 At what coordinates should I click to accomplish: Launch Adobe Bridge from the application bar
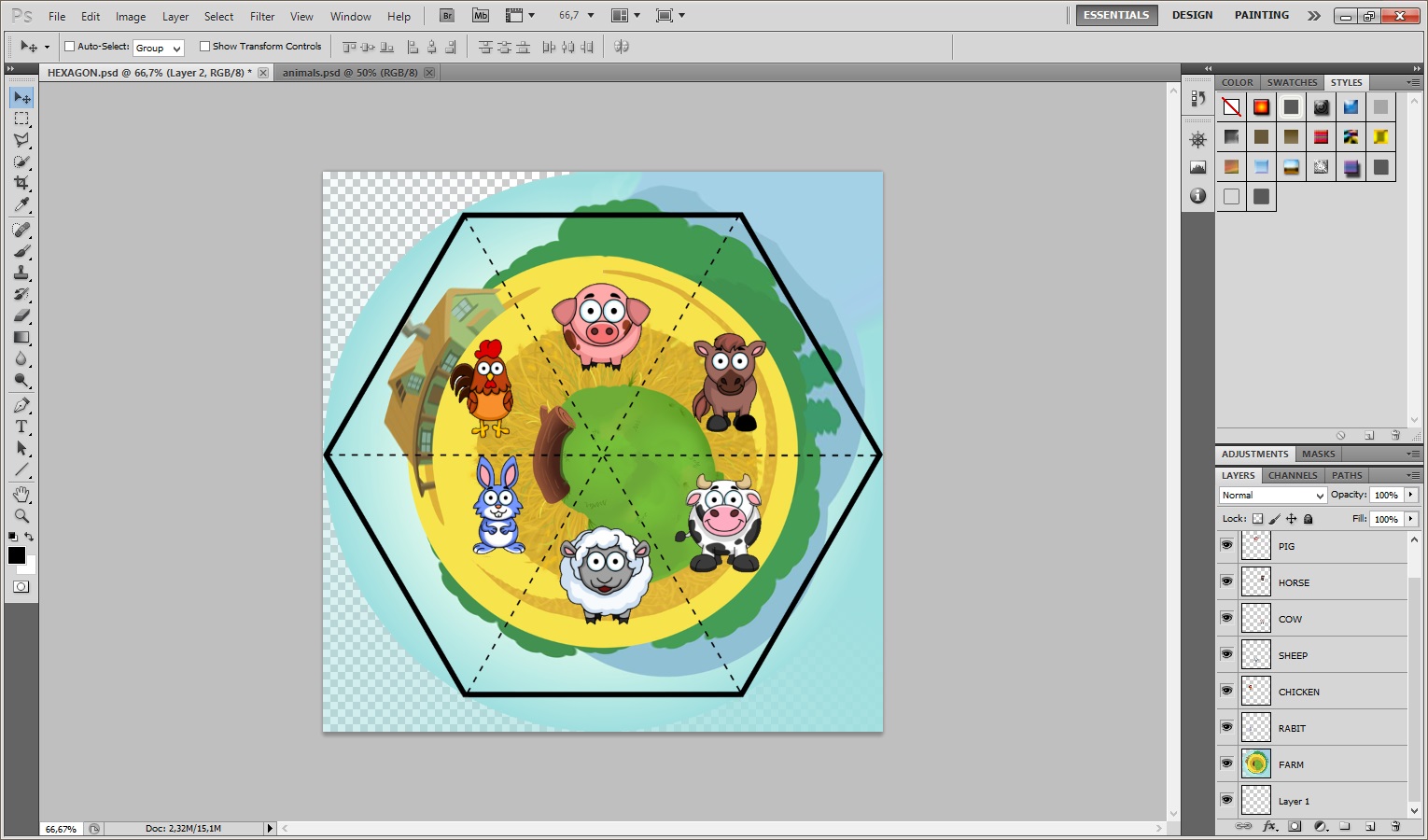(x=447, y=16)
